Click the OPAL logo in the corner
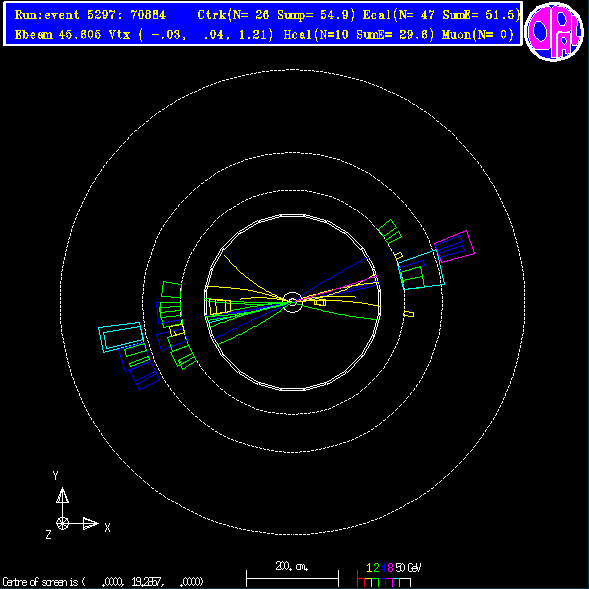The height and width of the screenshot is (589, 589). click(x=554, y=32)
